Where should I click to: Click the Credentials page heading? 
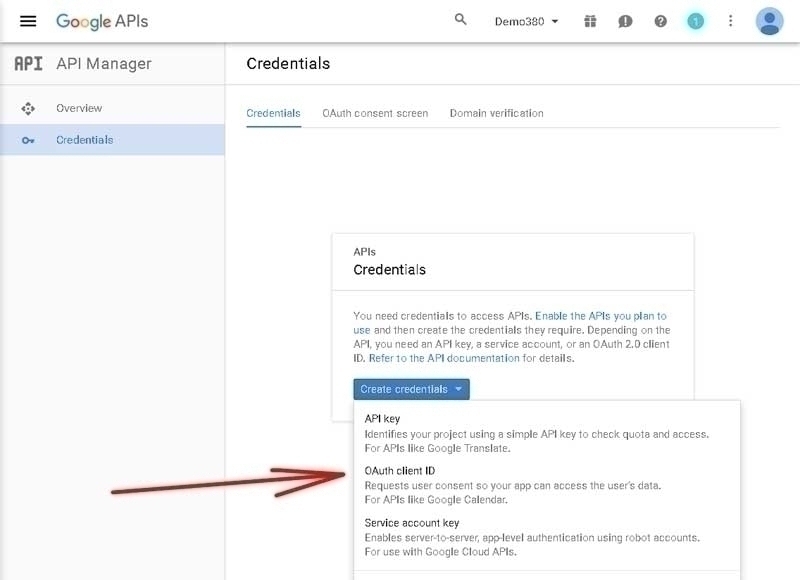tap(288, 63)
